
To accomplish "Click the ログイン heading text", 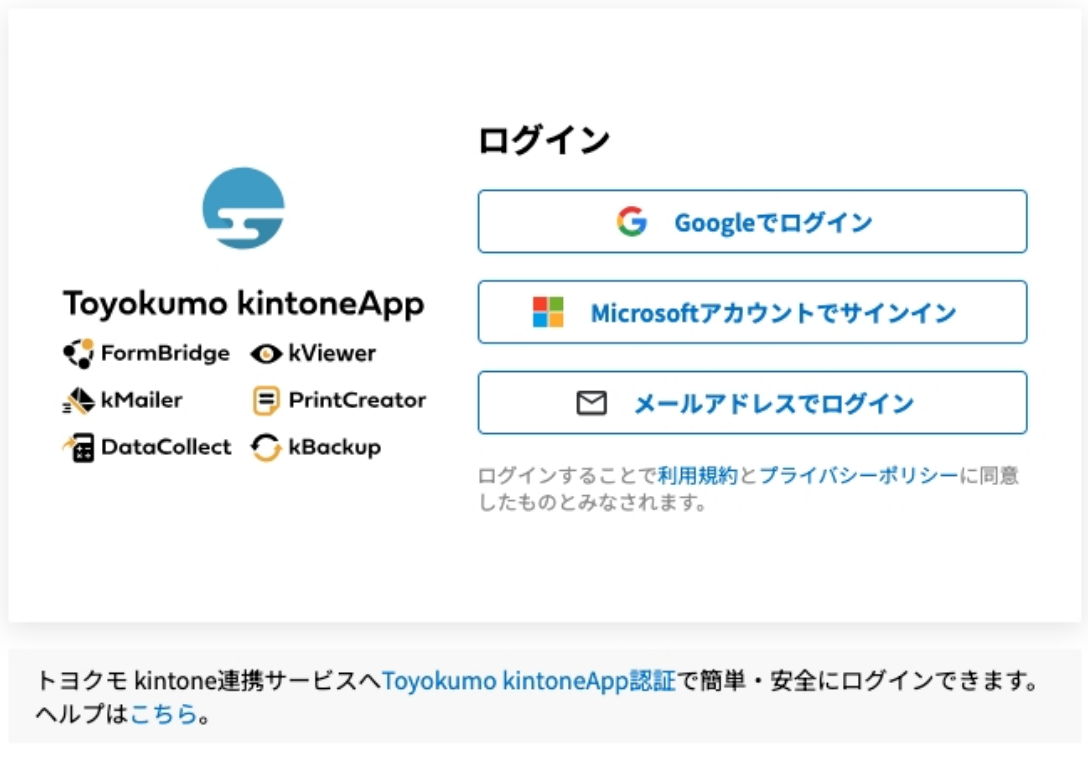I will [x=544, y=140].
